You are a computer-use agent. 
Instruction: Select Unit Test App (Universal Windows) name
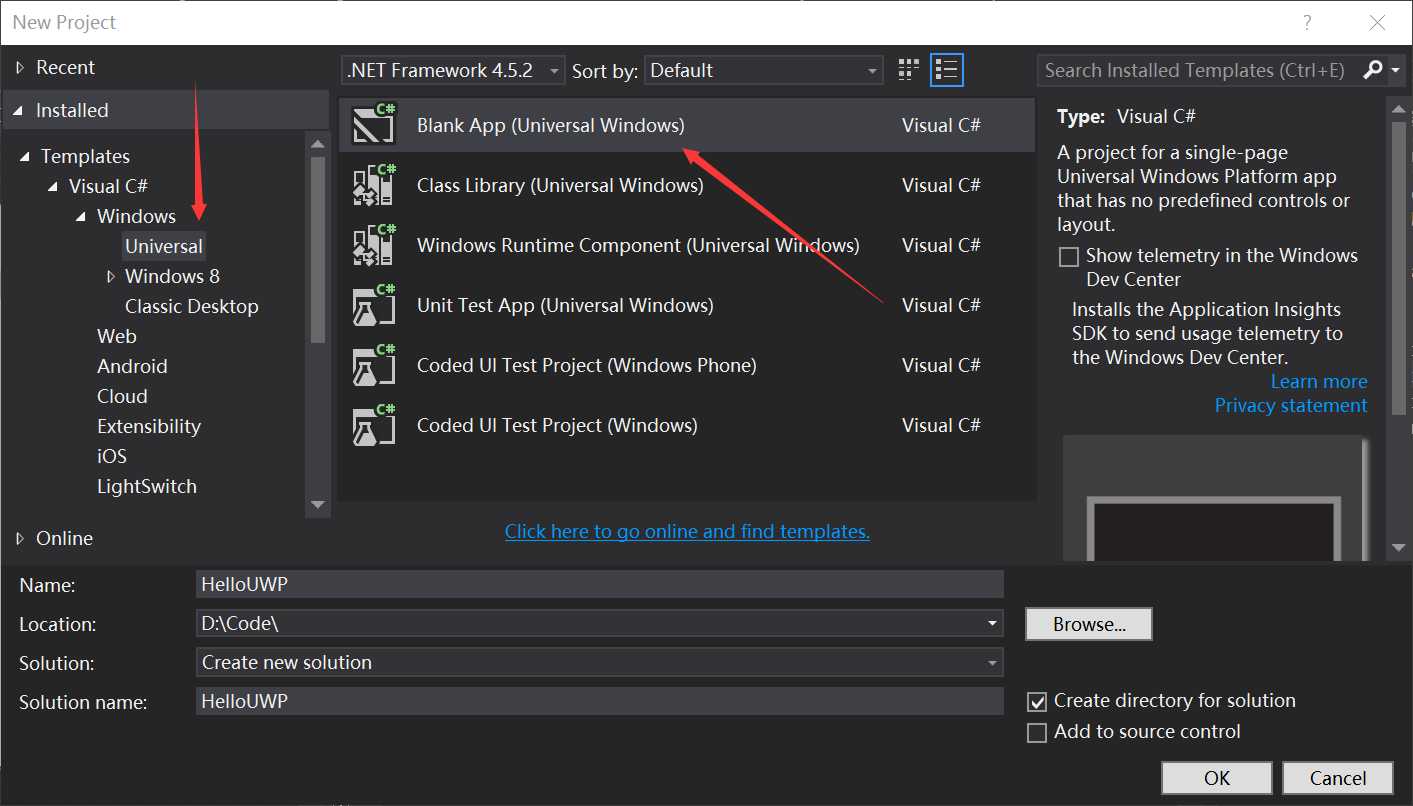pos(565,305)
